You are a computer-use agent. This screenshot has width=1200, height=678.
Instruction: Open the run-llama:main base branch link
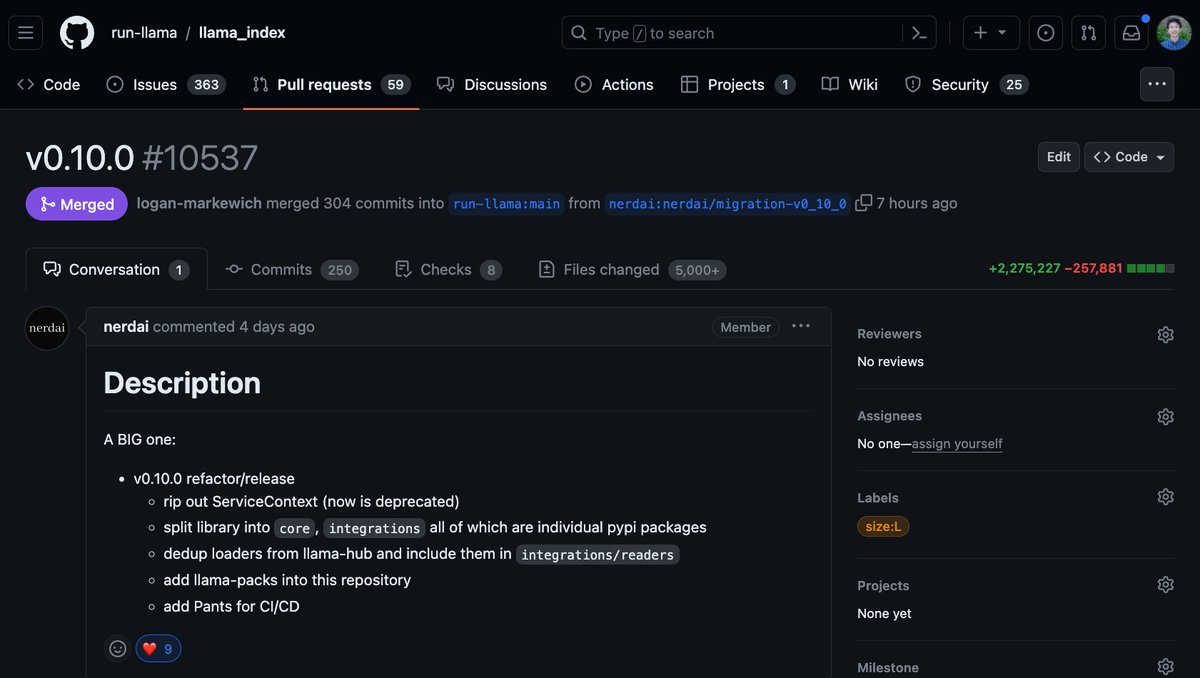click(x=506, y=203)
